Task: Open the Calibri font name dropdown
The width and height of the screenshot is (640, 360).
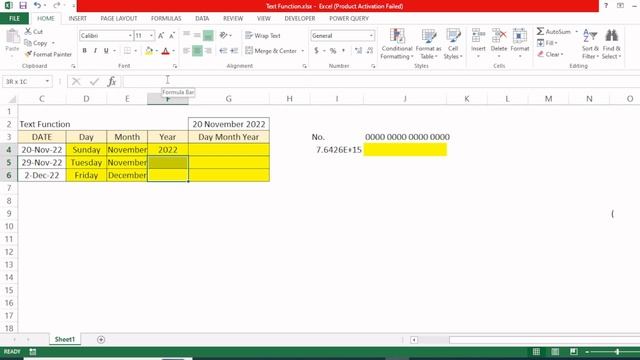Action: 130,36
